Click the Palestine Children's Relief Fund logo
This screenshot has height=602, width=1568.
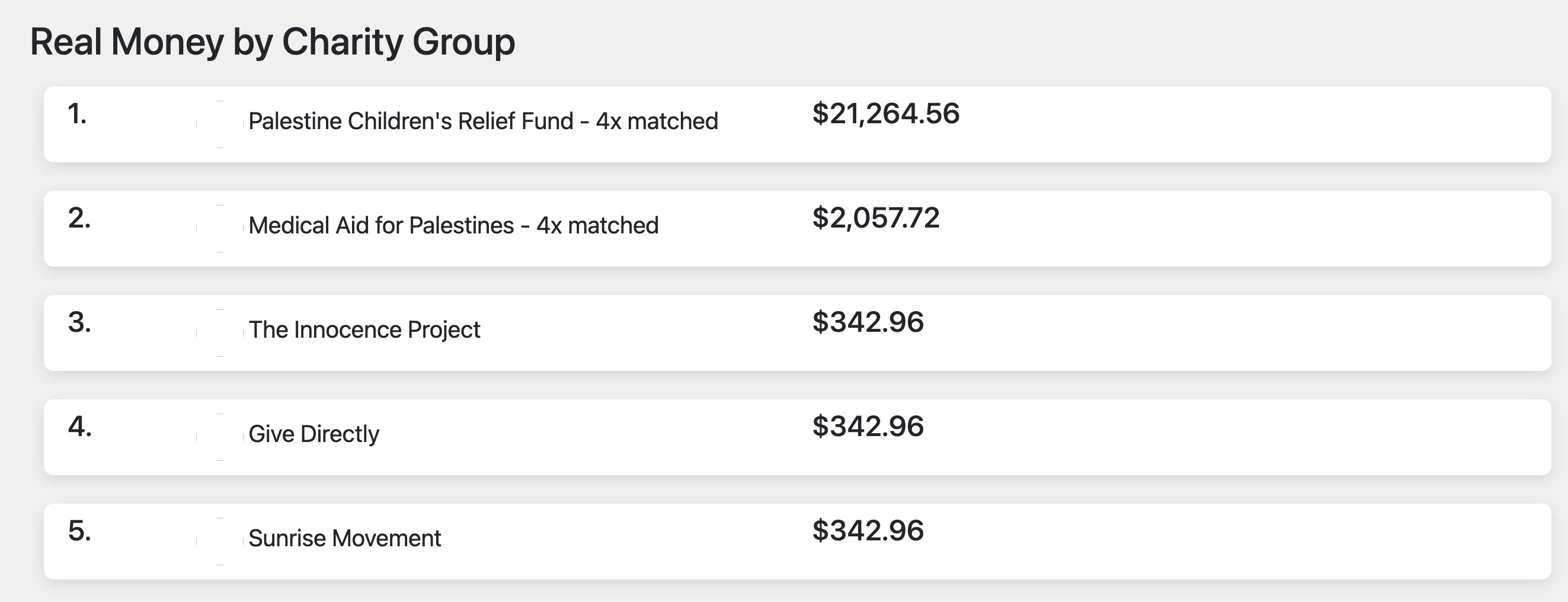[220, 124]
